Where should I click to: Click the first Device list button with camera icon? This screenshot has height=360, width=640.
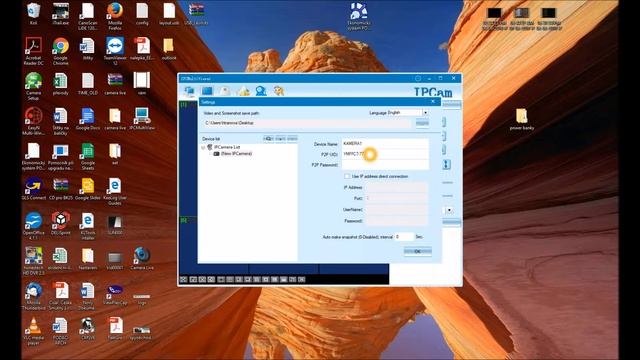[x=268, y=139]
